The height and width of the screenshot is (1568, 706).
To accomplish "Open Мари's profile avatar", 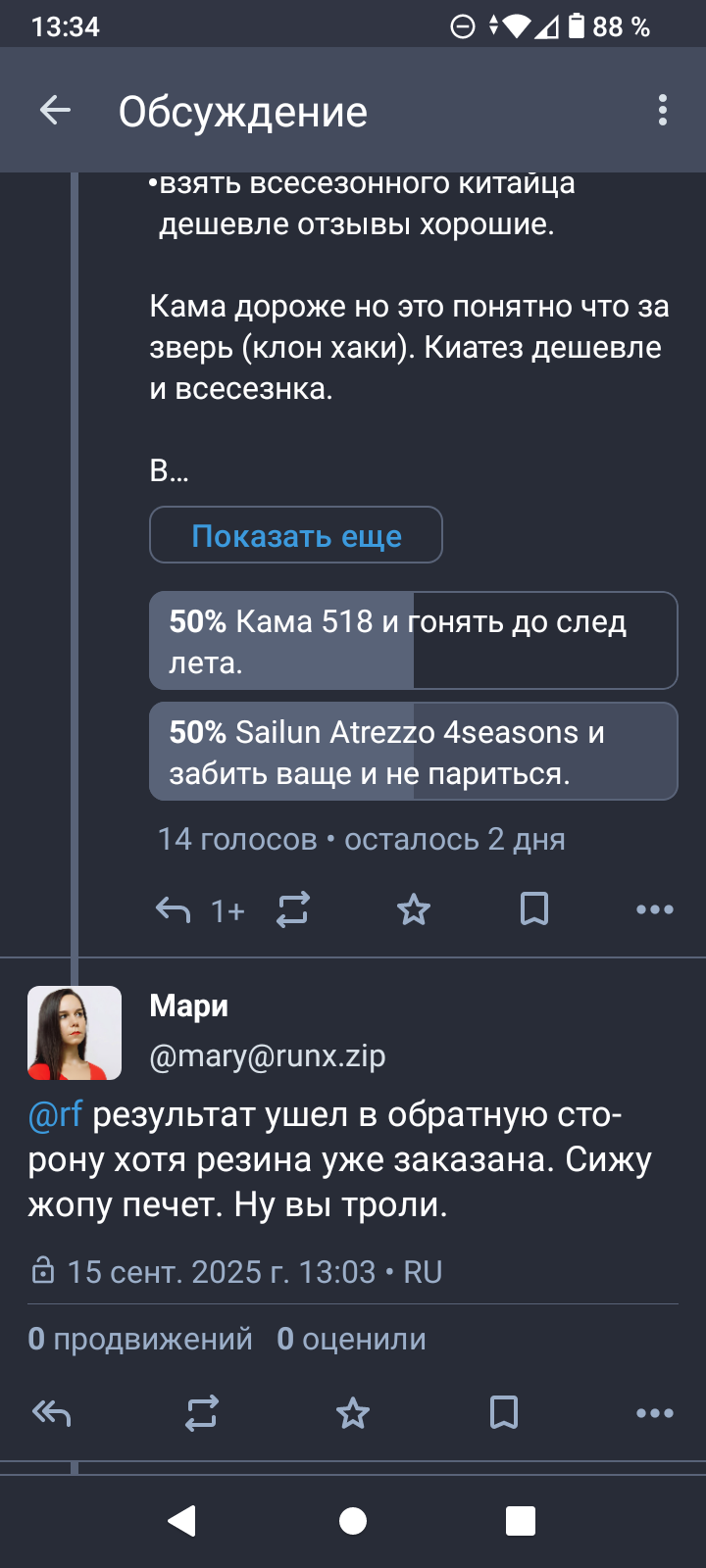I will [x=75, y=1033].
